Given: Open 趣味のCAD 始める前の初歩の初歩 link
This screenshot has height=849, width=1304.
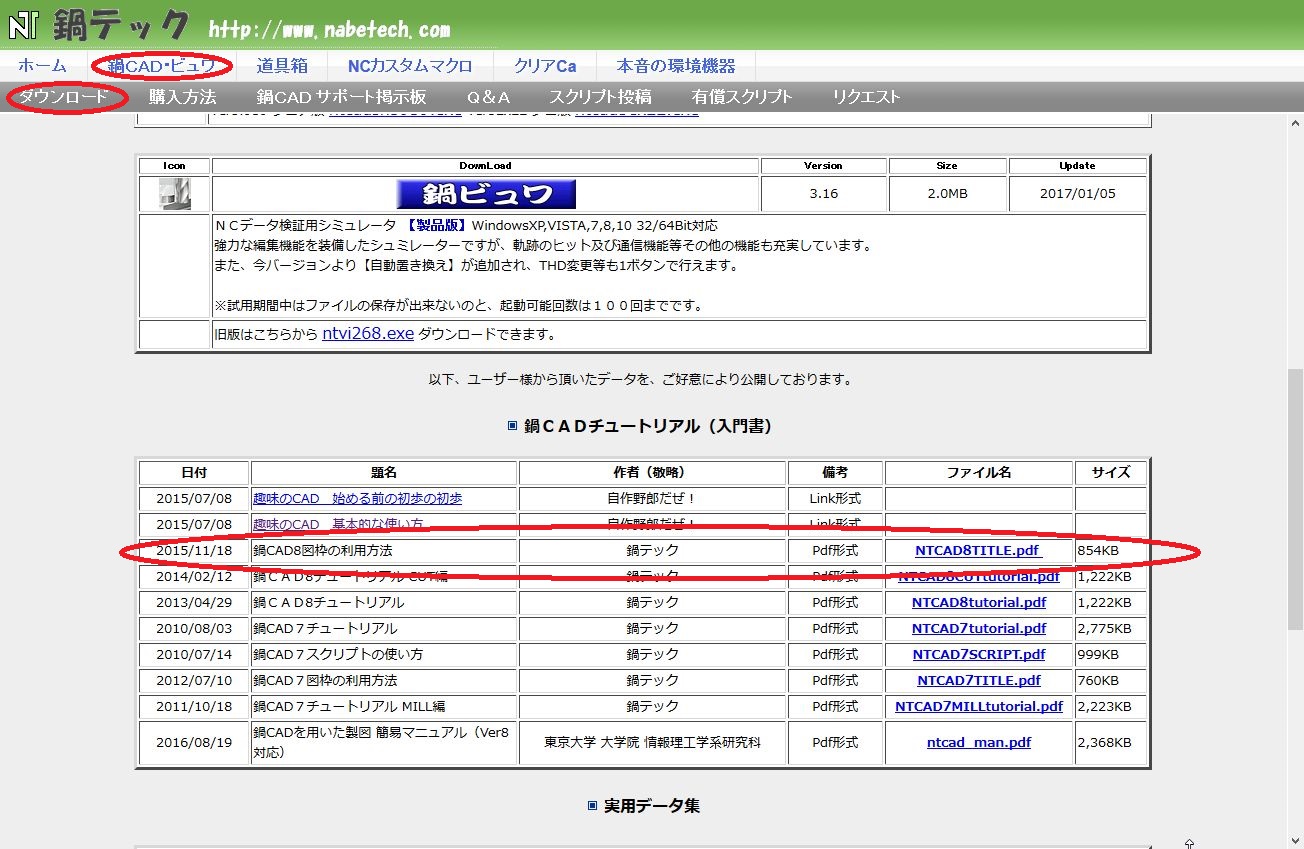Looking at the screenshot, I should click(x=357, y=498).
